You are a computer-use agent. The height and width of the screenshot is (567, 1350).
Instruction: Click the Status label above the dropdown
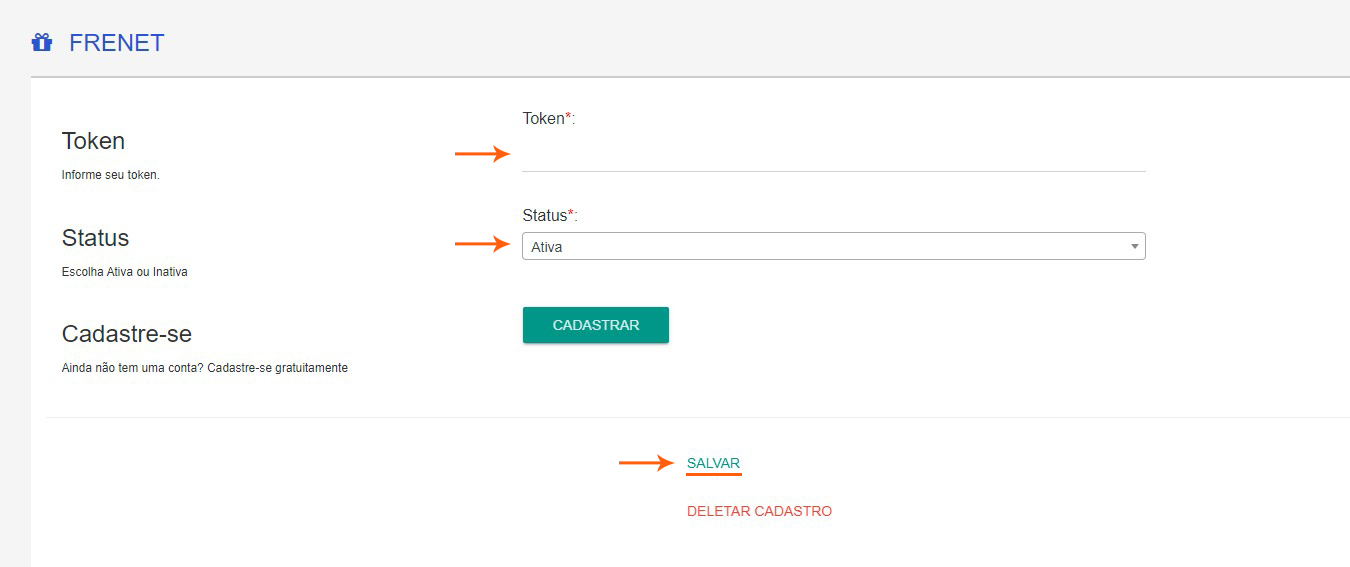544,215
